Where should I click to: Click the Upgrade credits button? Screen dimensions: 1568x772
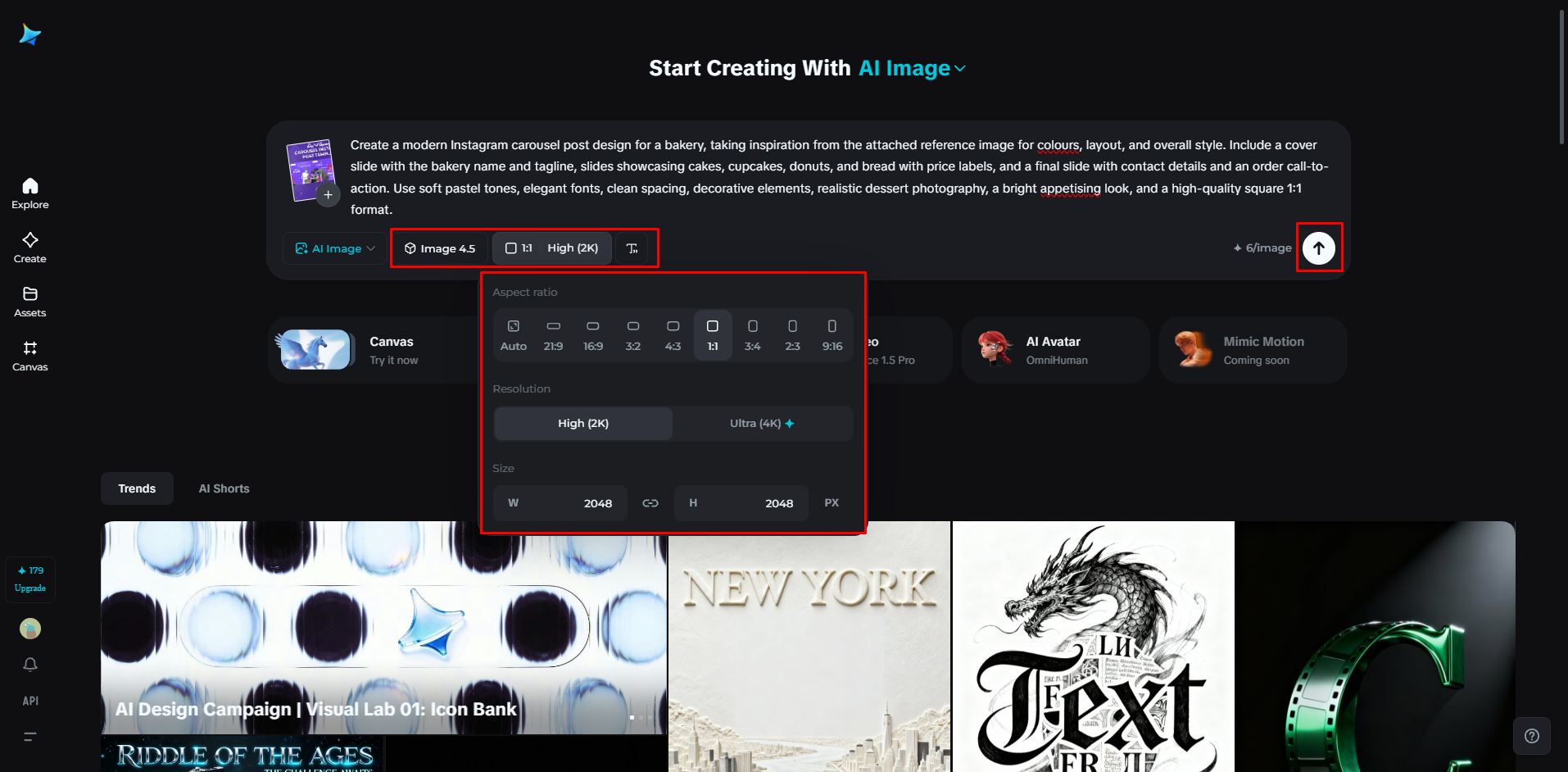point(30,579)
